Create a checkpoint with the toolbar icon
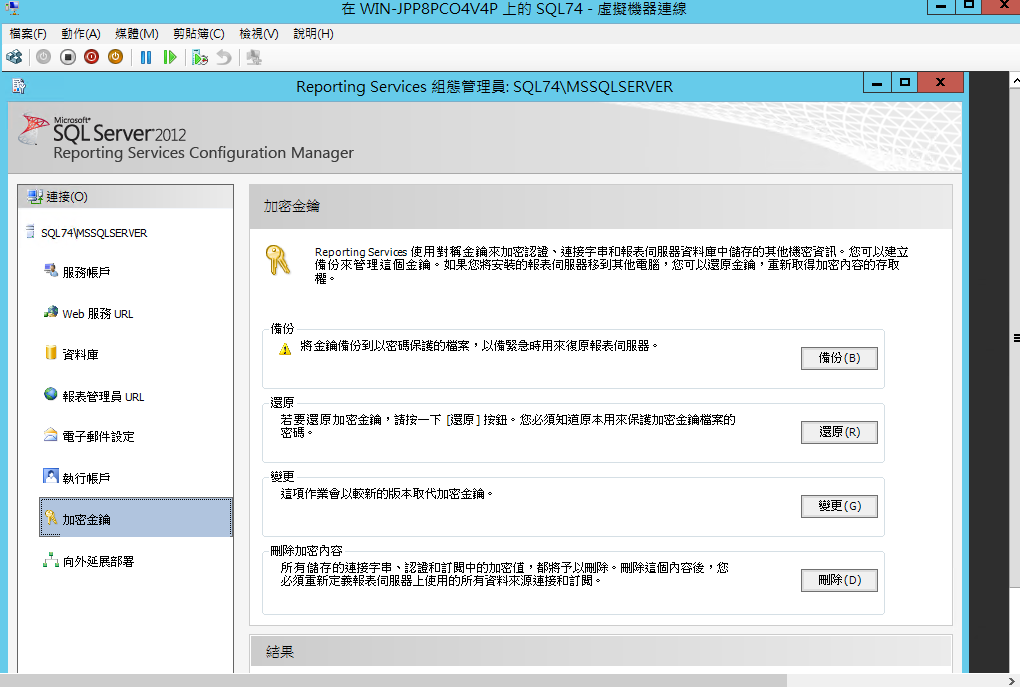 click(x=200, y=57)
